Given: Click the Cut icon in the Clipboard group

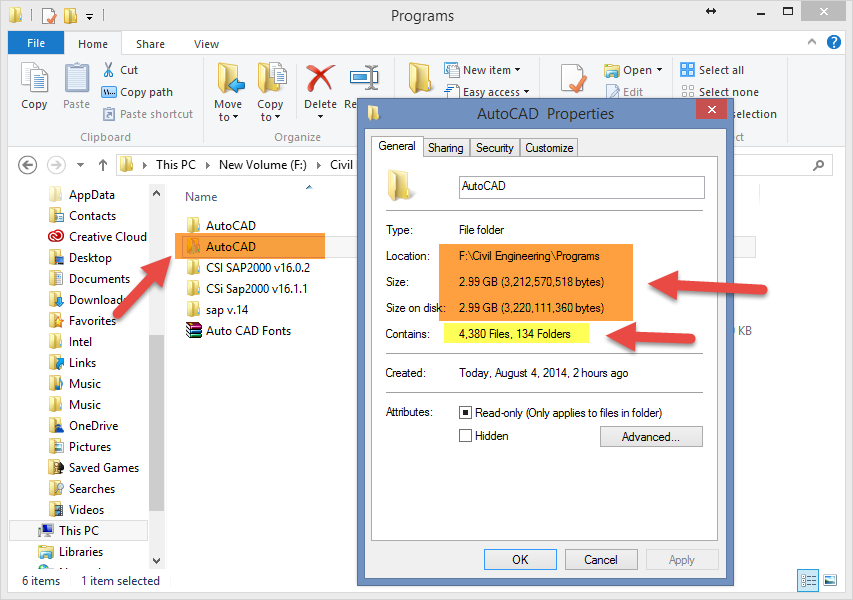Looking at the screenshot, I should pyautogui.click(x=109, y=70).
